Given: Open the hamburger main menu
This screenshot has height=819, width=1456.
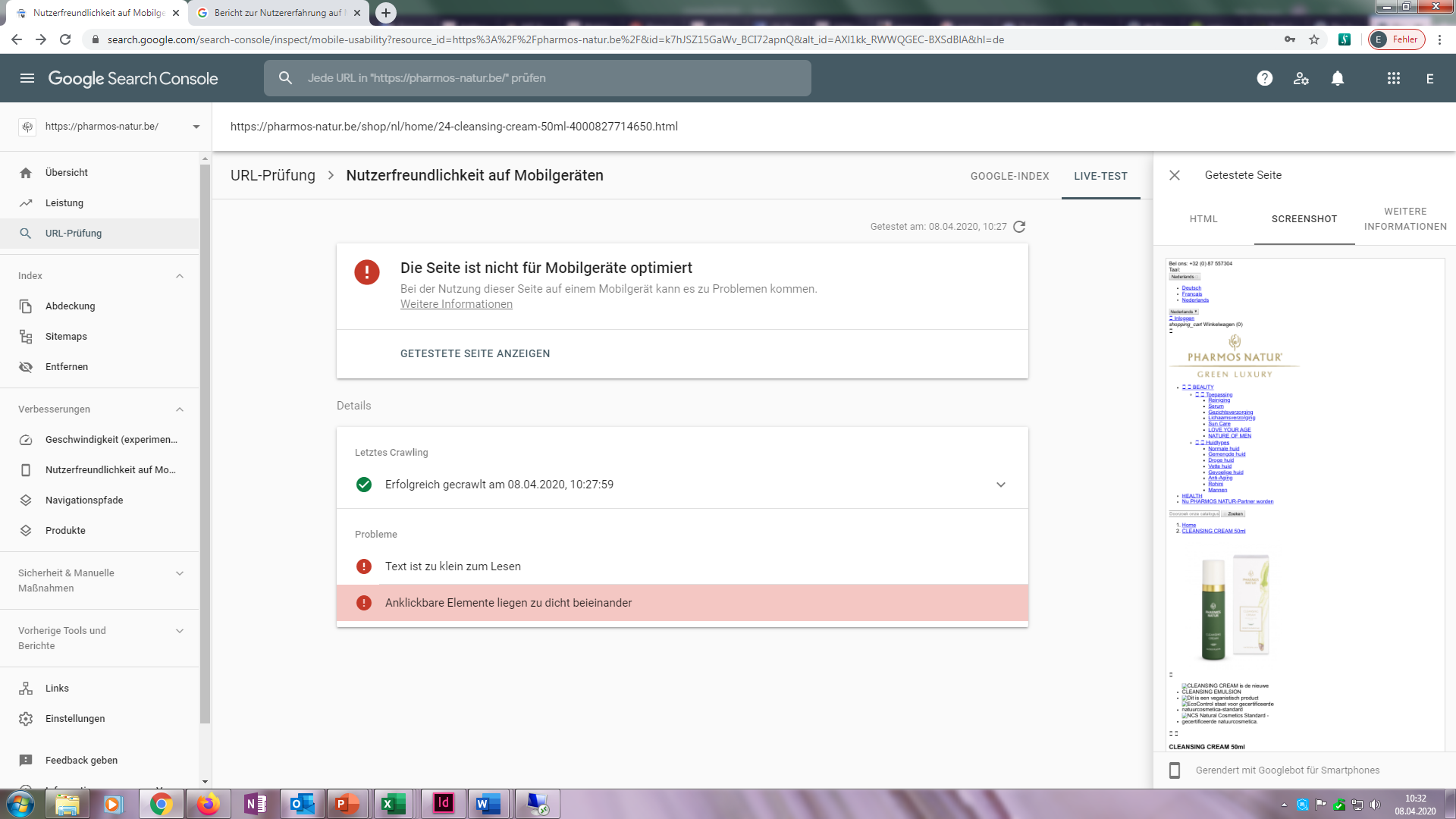Looking at the screenshot, I should click(x=27, y=78).
